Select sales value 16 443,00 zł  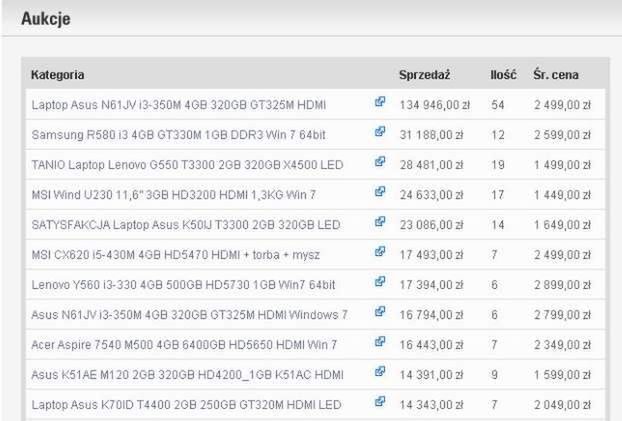pos(432,345)
